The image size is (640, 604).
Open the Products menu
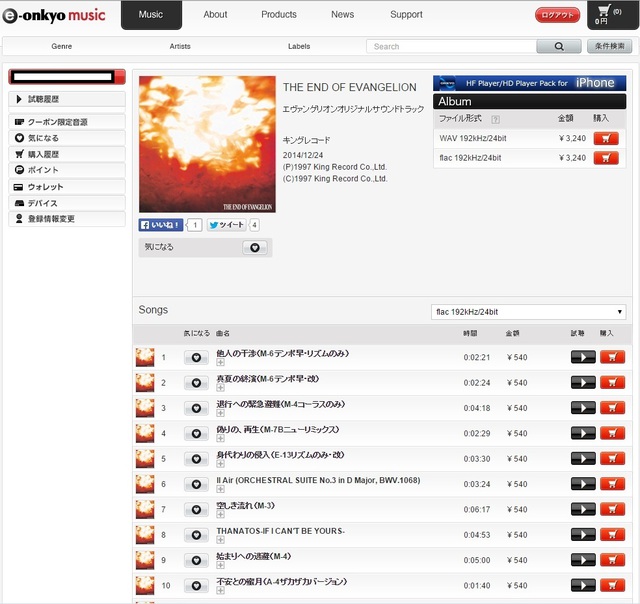click(x=278, y=15)
